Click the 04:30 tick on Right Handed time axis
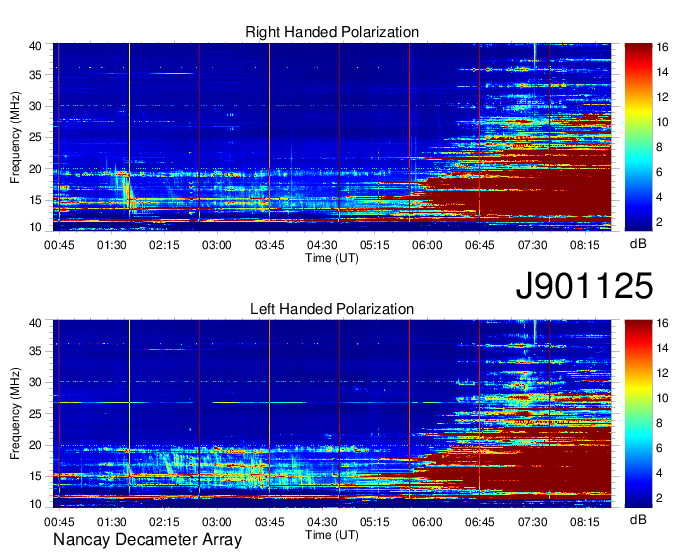The width and height of the screenshot is (680, 552). (x=322, y=245)
